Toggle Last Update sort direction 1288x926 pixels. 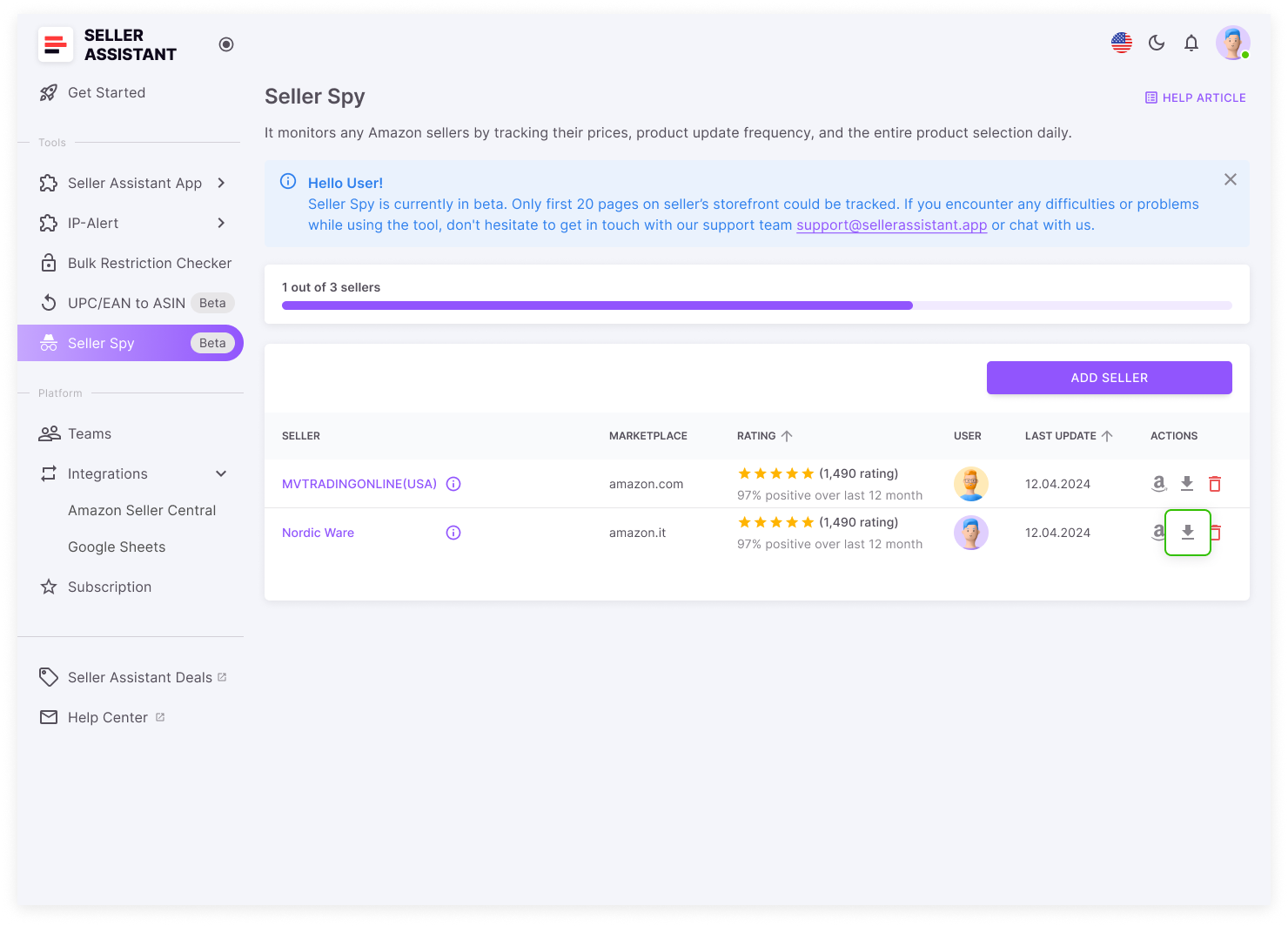(1109, 435)
